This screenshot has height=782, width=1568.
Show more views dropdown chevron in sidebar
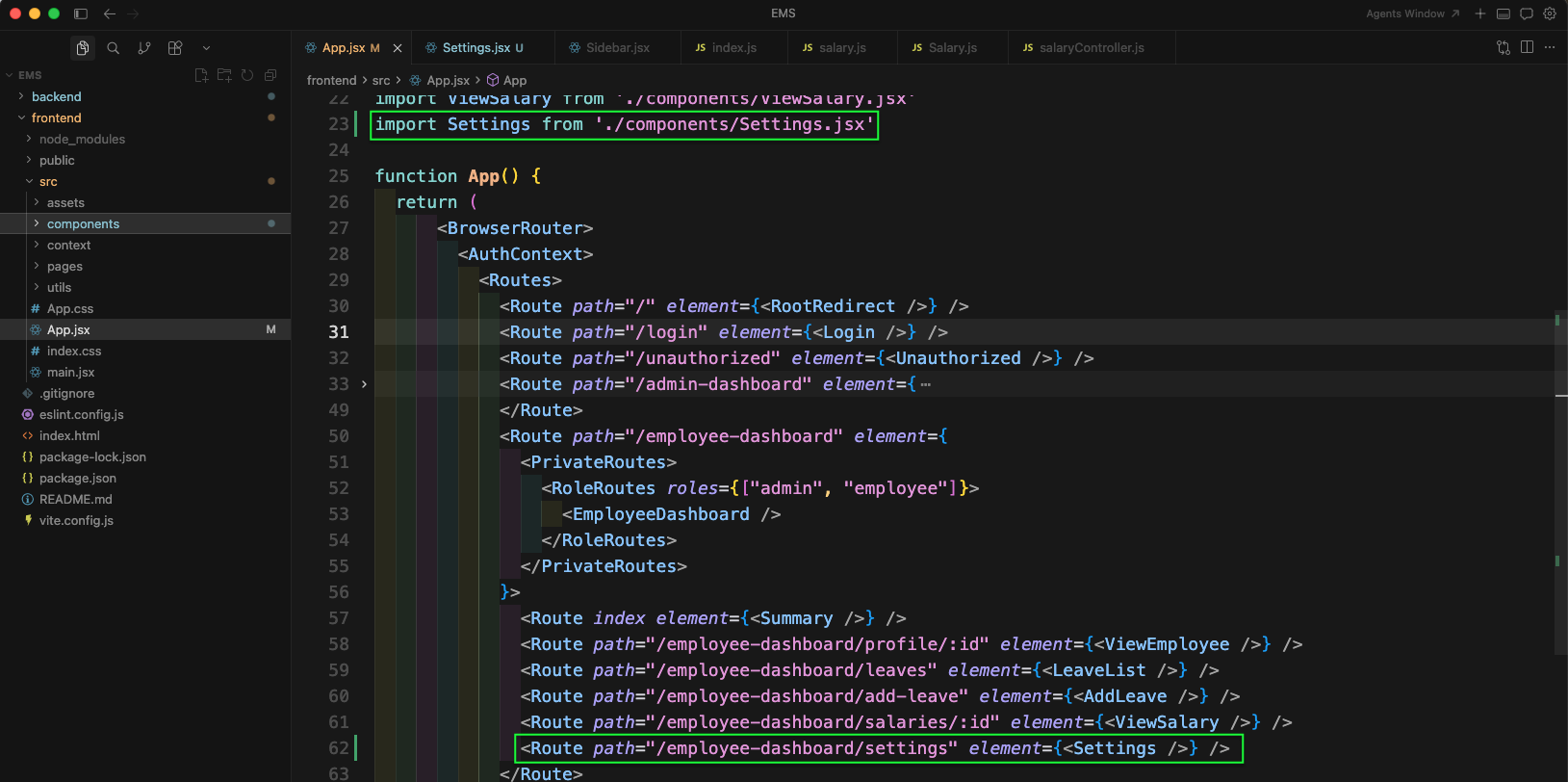pos(206,48)
